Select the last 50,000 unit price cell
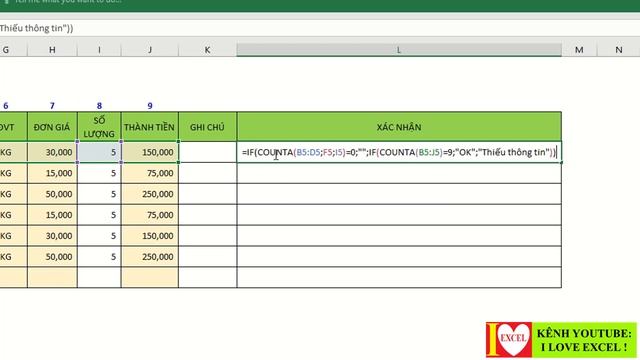 52,257
